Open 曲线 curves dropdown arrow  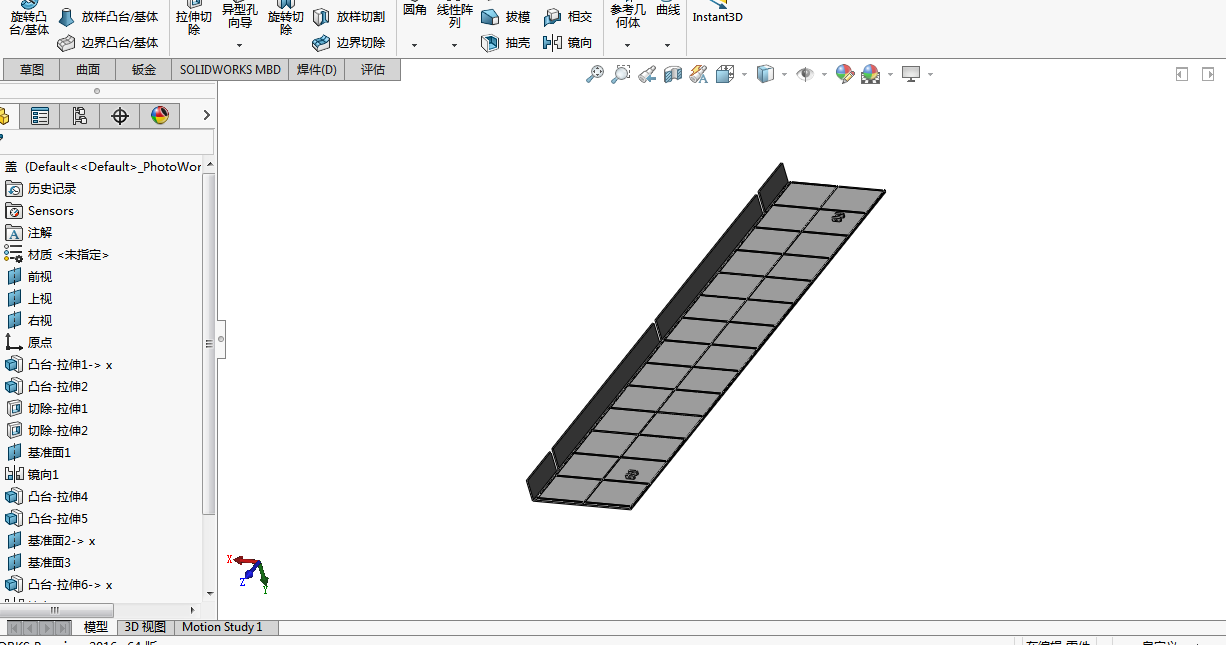click(x=668, y=45)
